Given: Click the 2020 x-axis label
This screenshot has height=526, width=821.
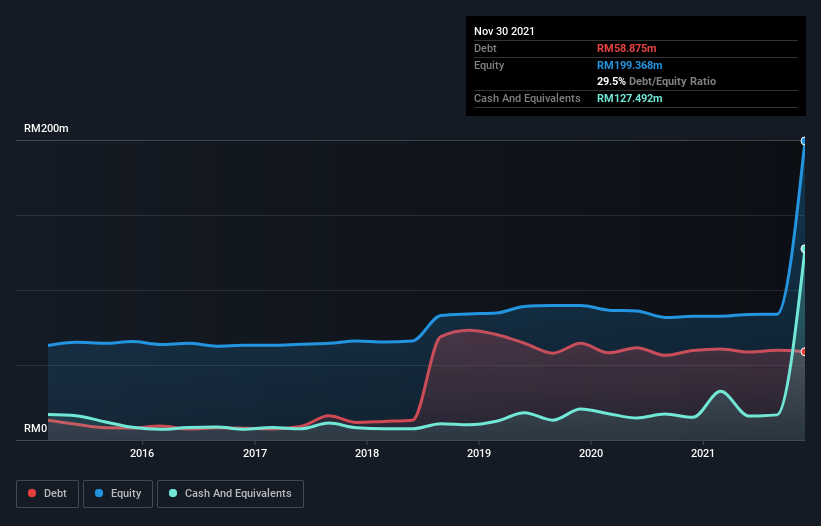Looking at the screenshot, I should [591, 453].
